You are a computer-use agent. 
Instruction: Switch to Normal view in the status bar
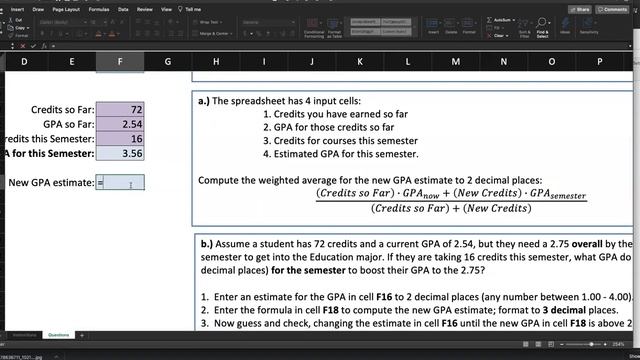[x=526, y=344]
